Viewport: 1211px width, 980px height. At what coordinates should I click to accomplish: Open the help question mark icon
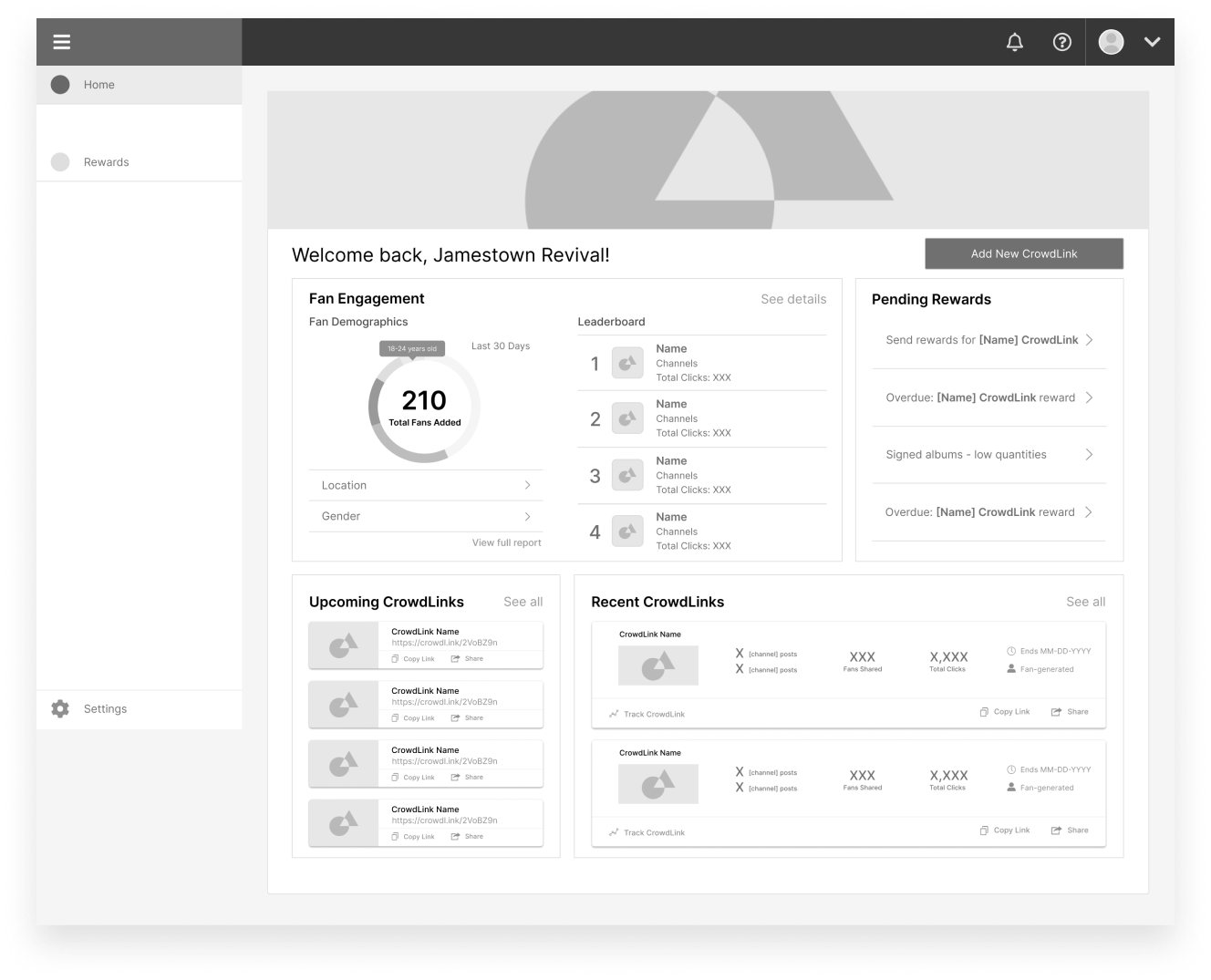click(x=1062, y=42)
